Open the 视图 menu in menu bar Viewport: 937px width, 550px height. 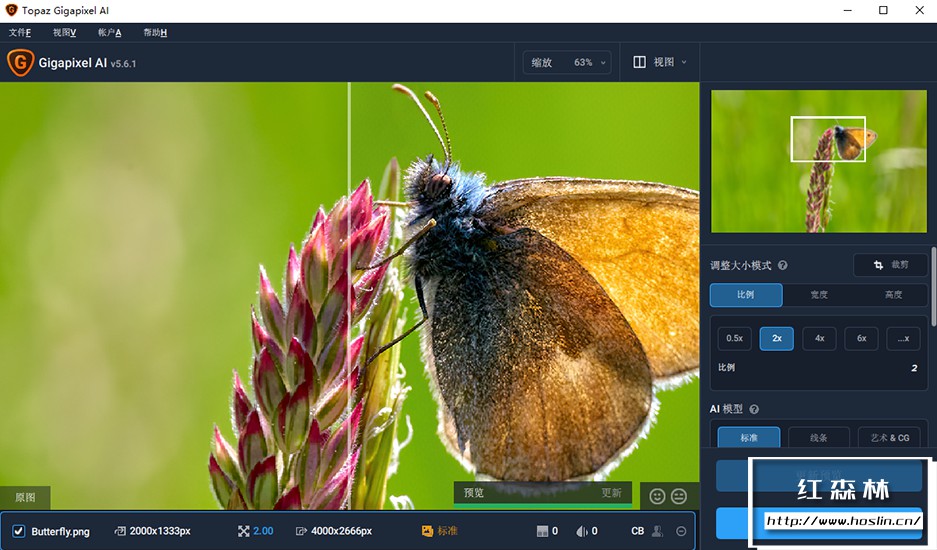[65, 32]
